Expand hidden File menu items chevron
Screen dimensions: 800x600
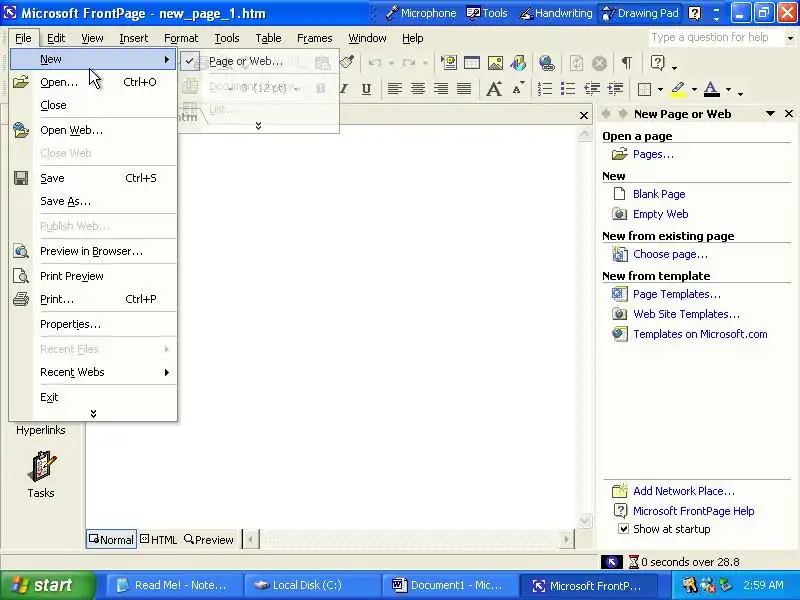pyautogui.click(x=93, y=413)
